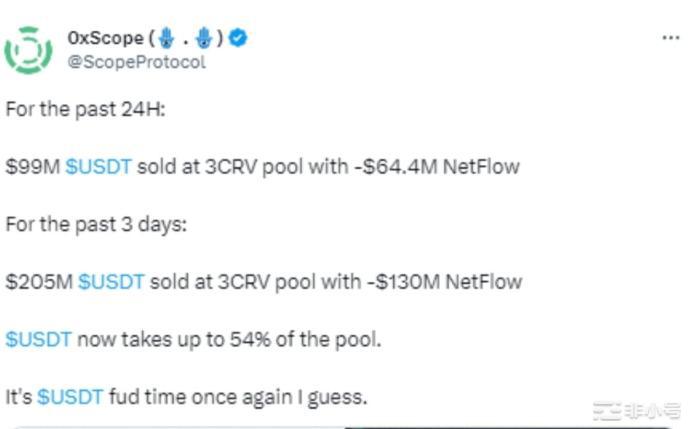Click the "$205M" amount text

point(38,282)
